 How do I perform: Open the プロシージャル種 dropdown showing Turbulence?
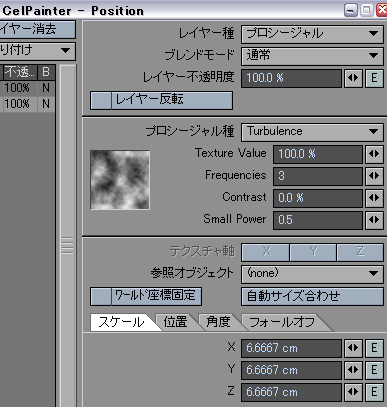pyautogui.click(x=312, y=132)
